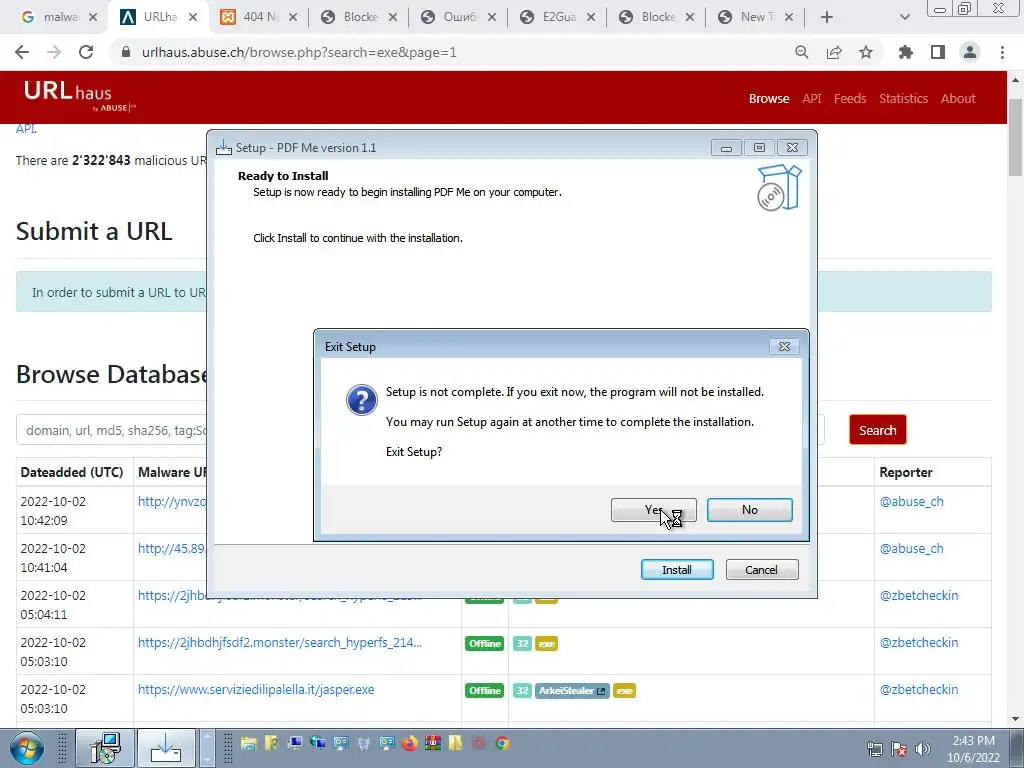Click the page vertical scrollbar thumb
The height and width of the screenshot is (768, 1024).
pos(1015,137)
